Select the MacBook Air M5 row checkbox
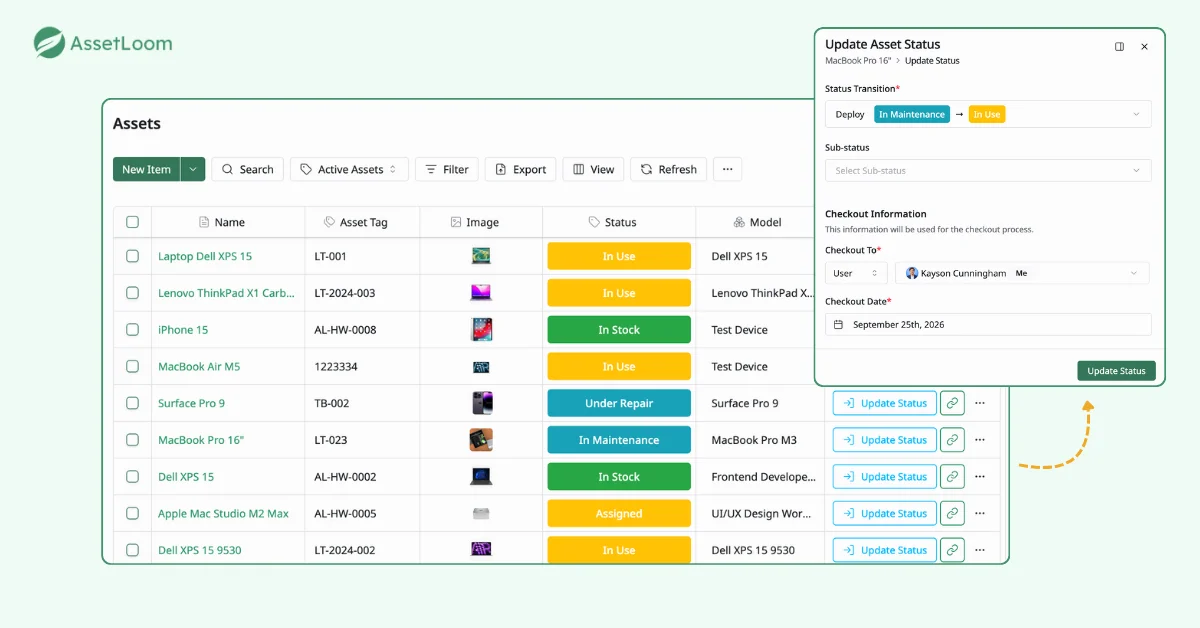The height and width of the screenshot is (628, 1200). [132, 367]
